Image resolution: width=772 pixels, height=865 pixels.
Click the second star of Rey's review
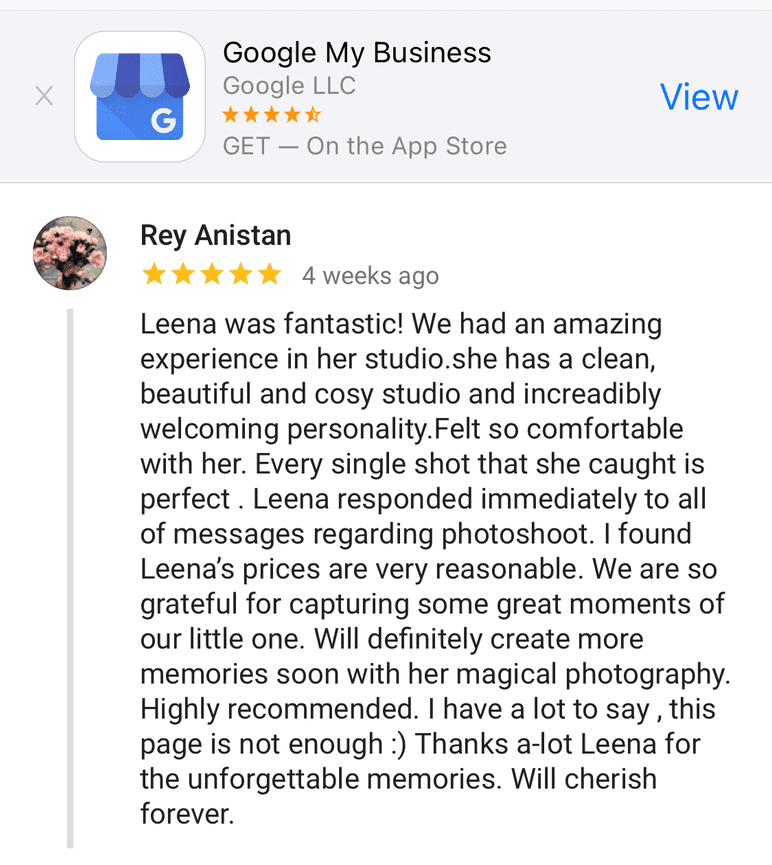(x=182, y=275)
